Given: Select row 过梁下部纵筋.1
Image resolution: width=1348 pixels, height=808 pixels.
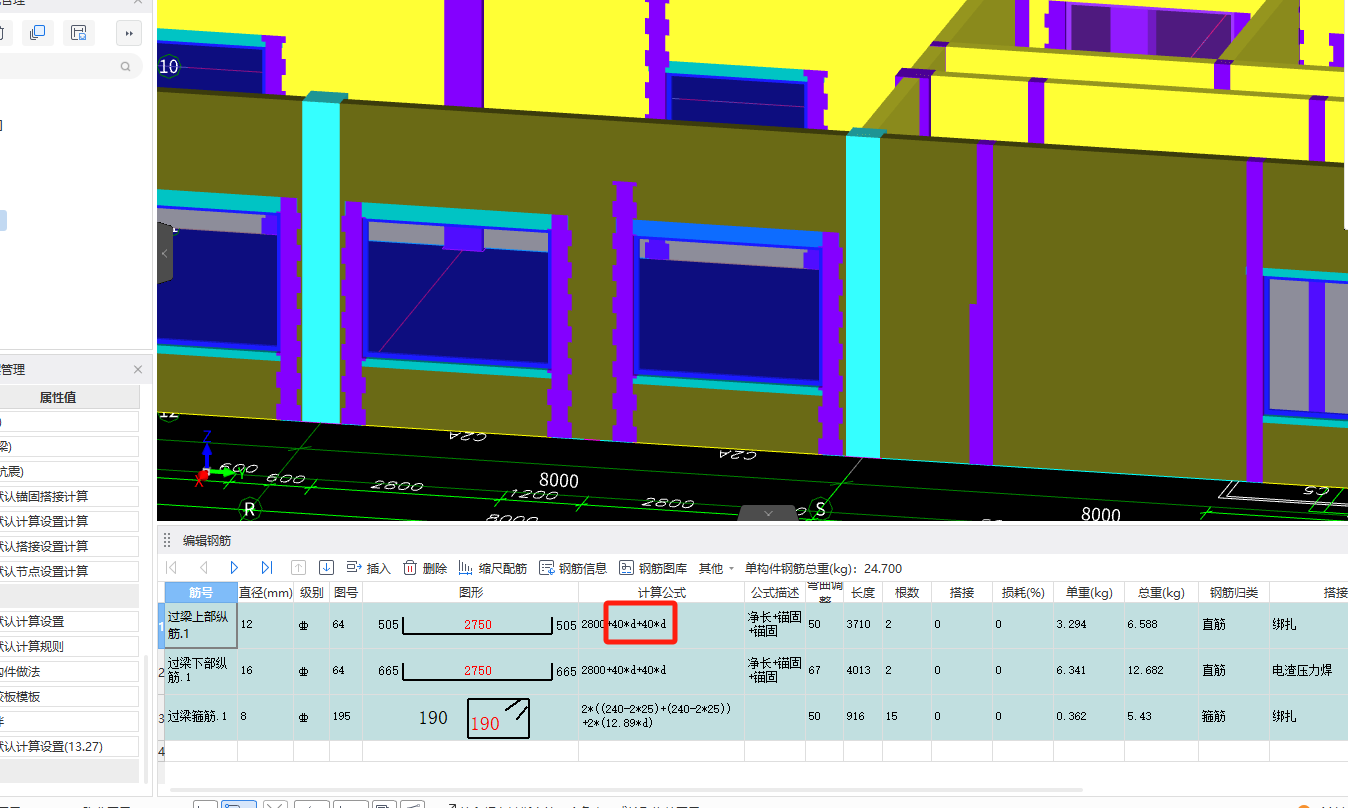Looking at the screenshot, I should pos(201,670).
